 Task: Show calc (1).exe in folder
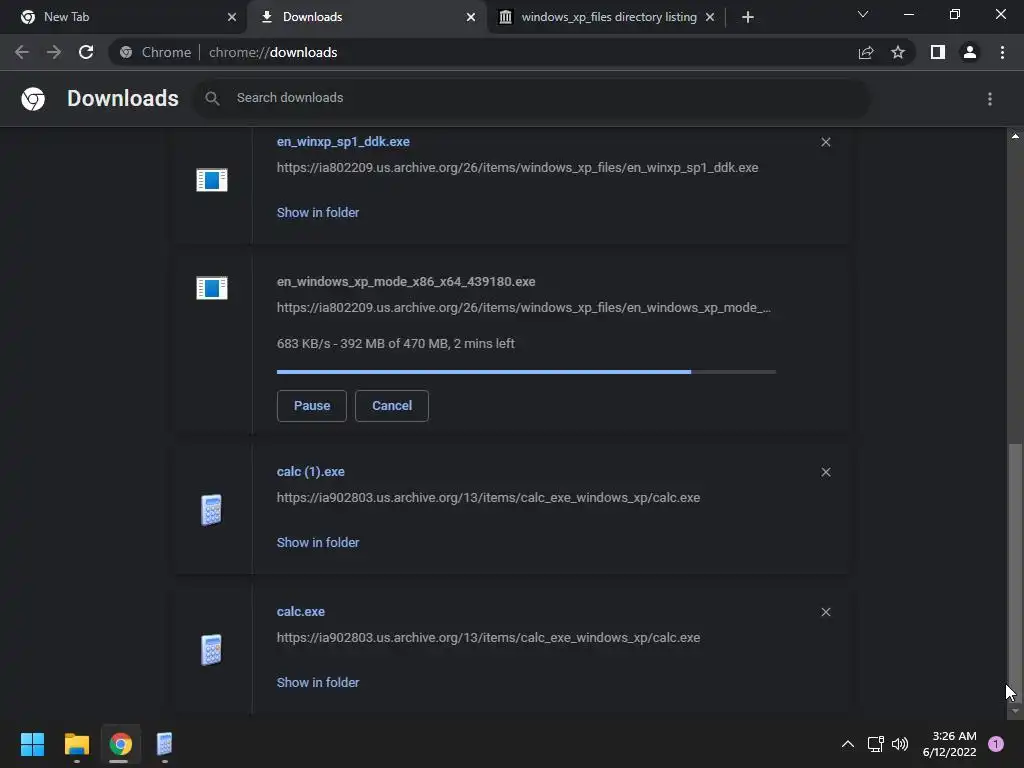pos(318,543)
